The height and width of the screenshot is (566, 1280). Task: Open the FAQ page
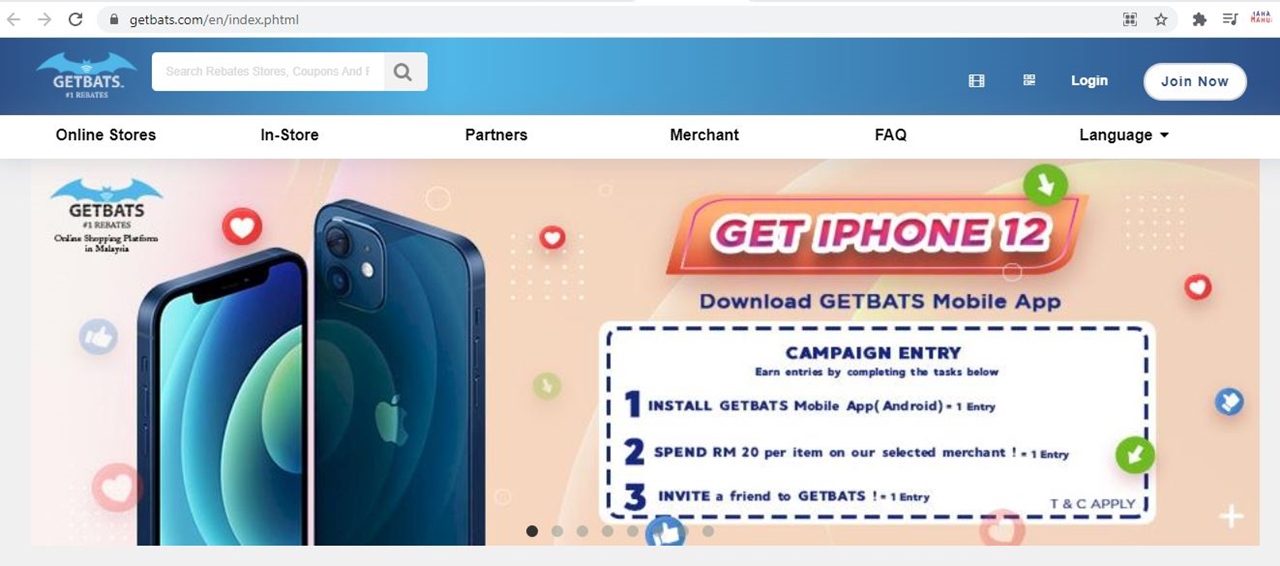(890, 135)
